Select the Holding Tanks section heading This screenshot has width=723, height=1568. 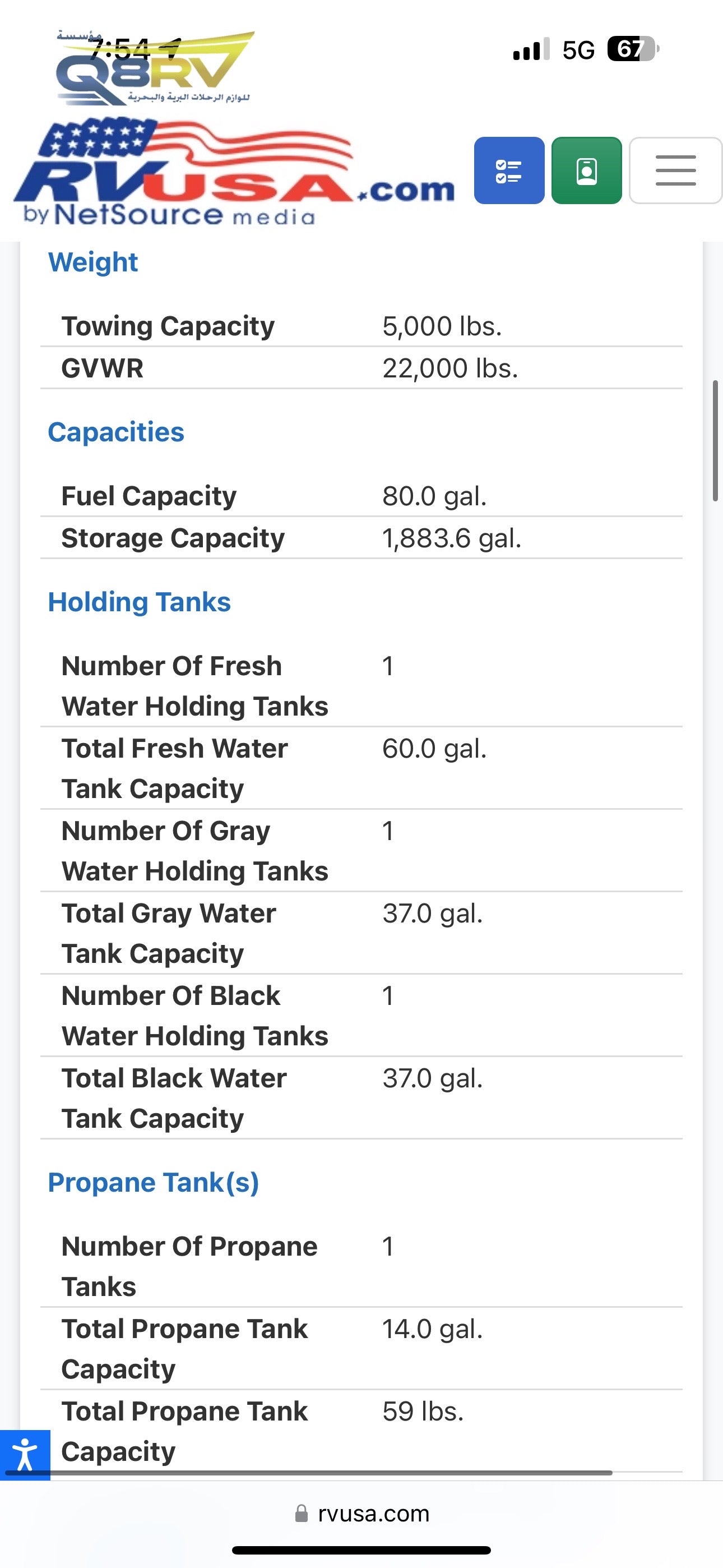click(x=140, y=602)
